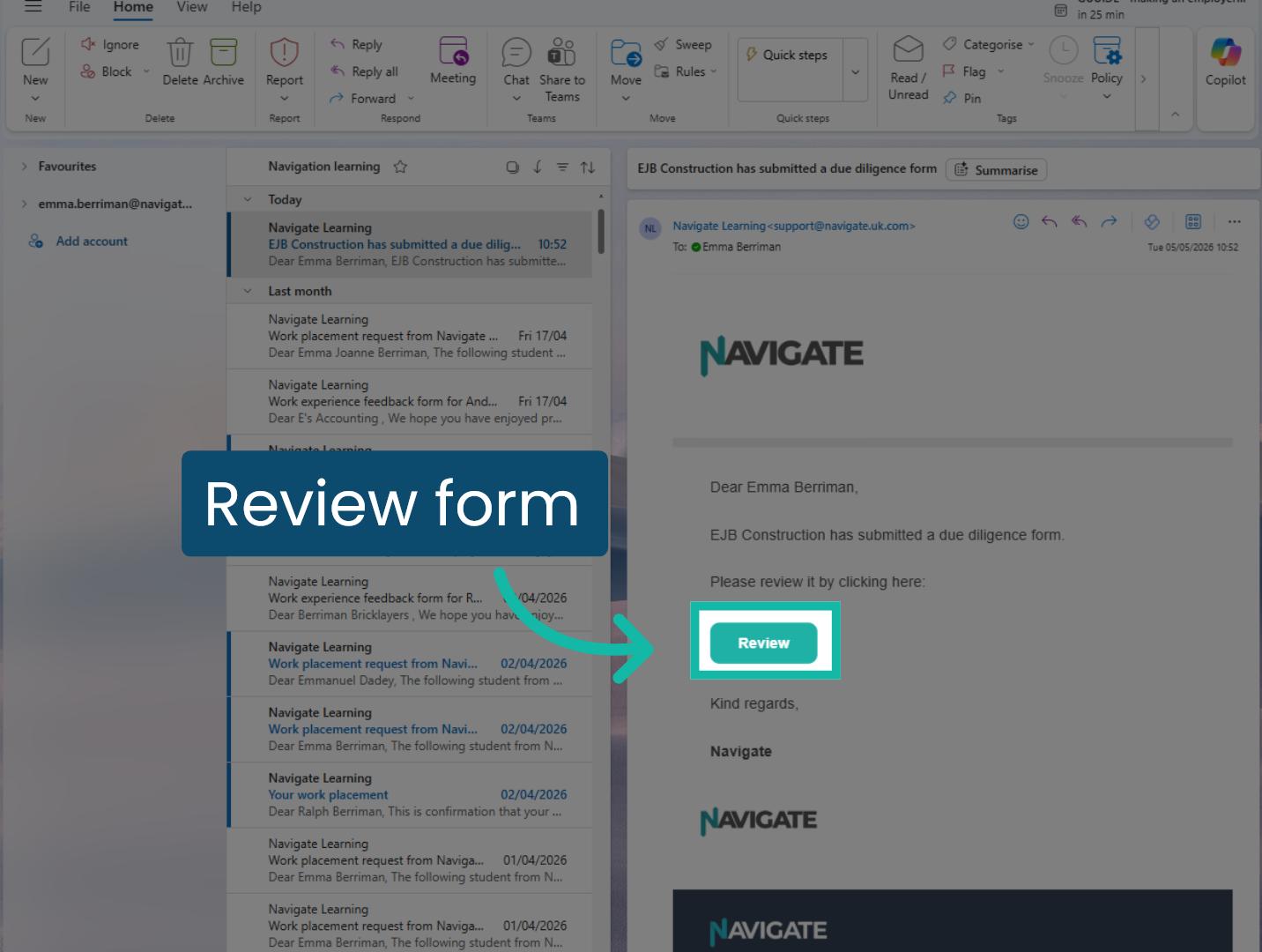1262x952 pixels.
Task: Flag the message
Action: pyautogui.click(x=964, y=71)
